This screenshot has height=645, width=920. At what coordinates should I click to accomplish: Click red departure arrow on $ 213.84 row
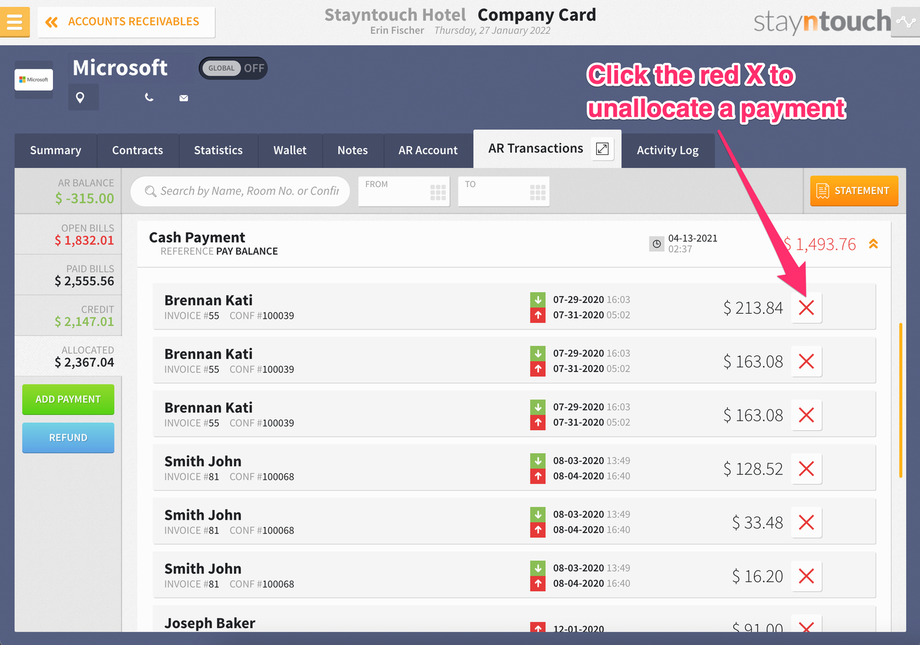[537, 315]
